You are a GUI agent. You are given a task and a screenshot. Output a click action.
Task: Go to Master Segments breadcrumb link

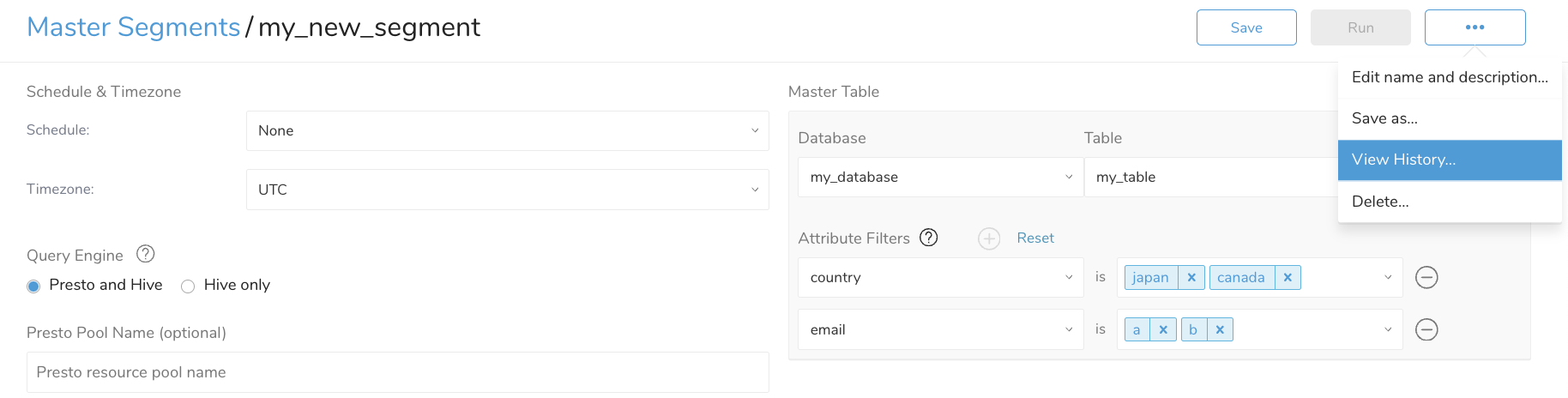point(134,27)
